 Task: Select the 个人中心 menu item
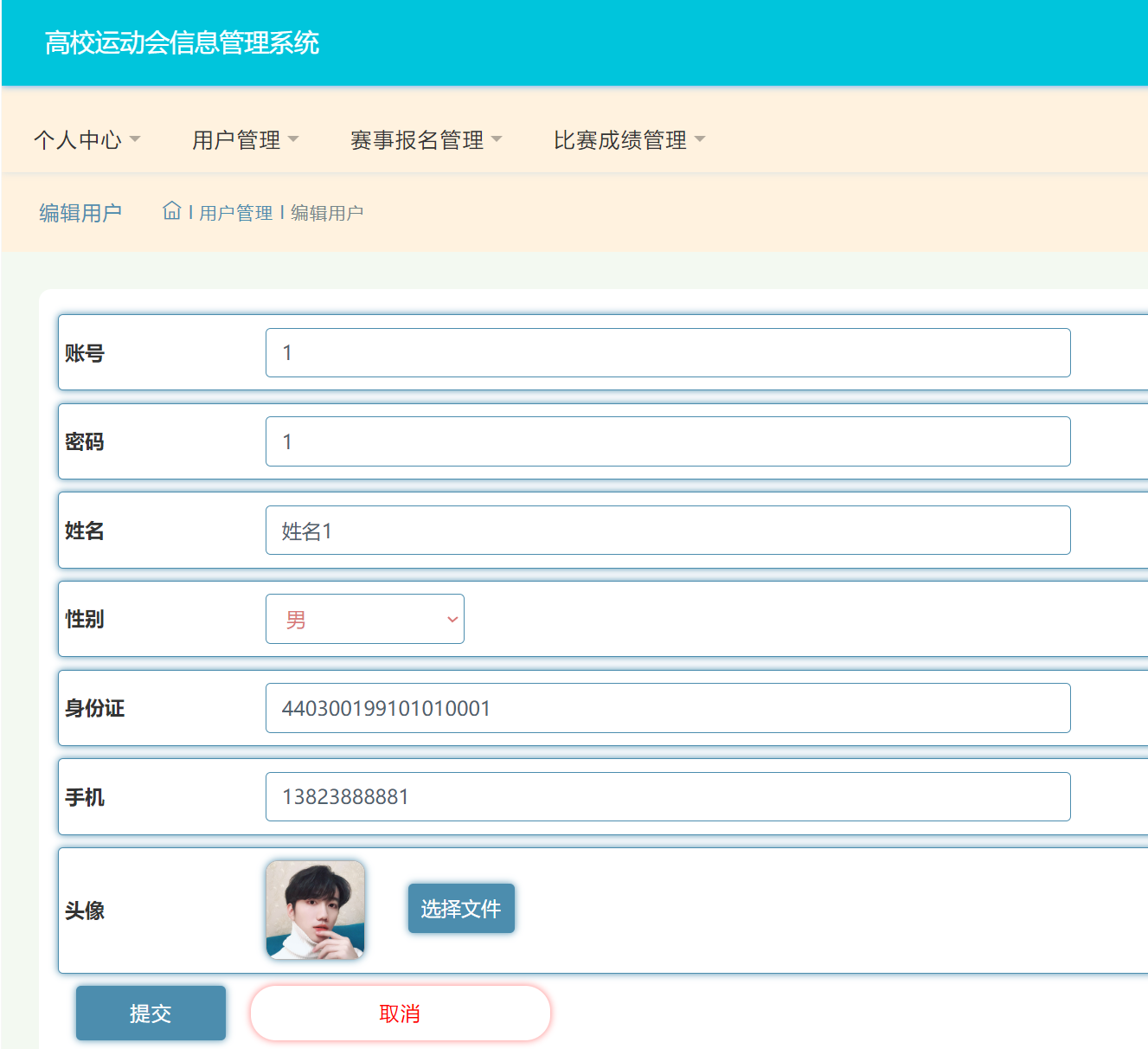coord(79,139)
